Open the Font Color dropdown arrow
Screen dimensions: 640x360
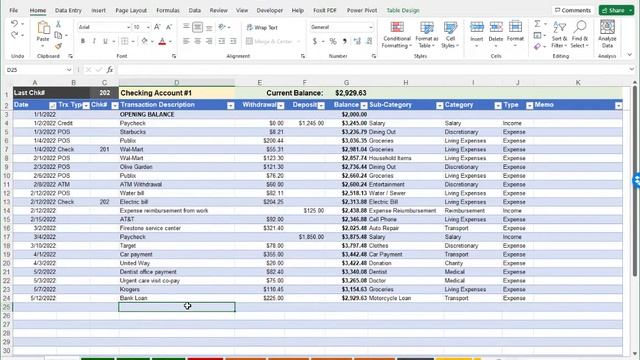tap(170, 42)
